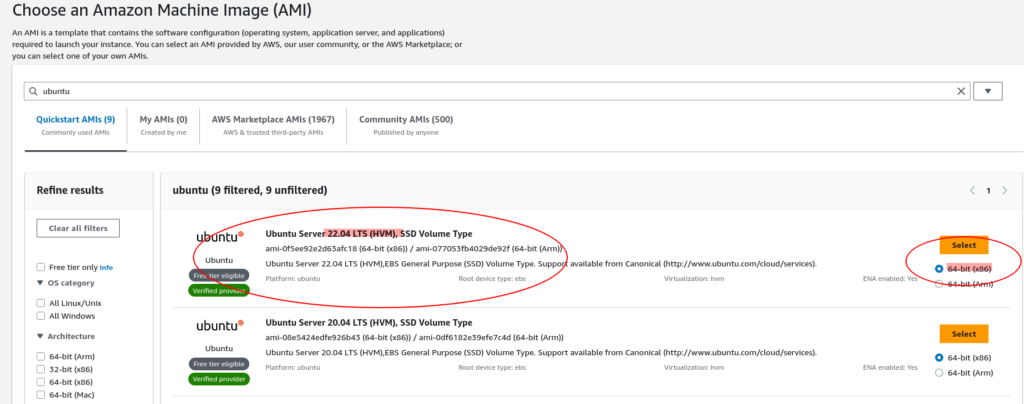Go to previous results page arrow
The image size is (1024, 404).
(x=972, y=191)
